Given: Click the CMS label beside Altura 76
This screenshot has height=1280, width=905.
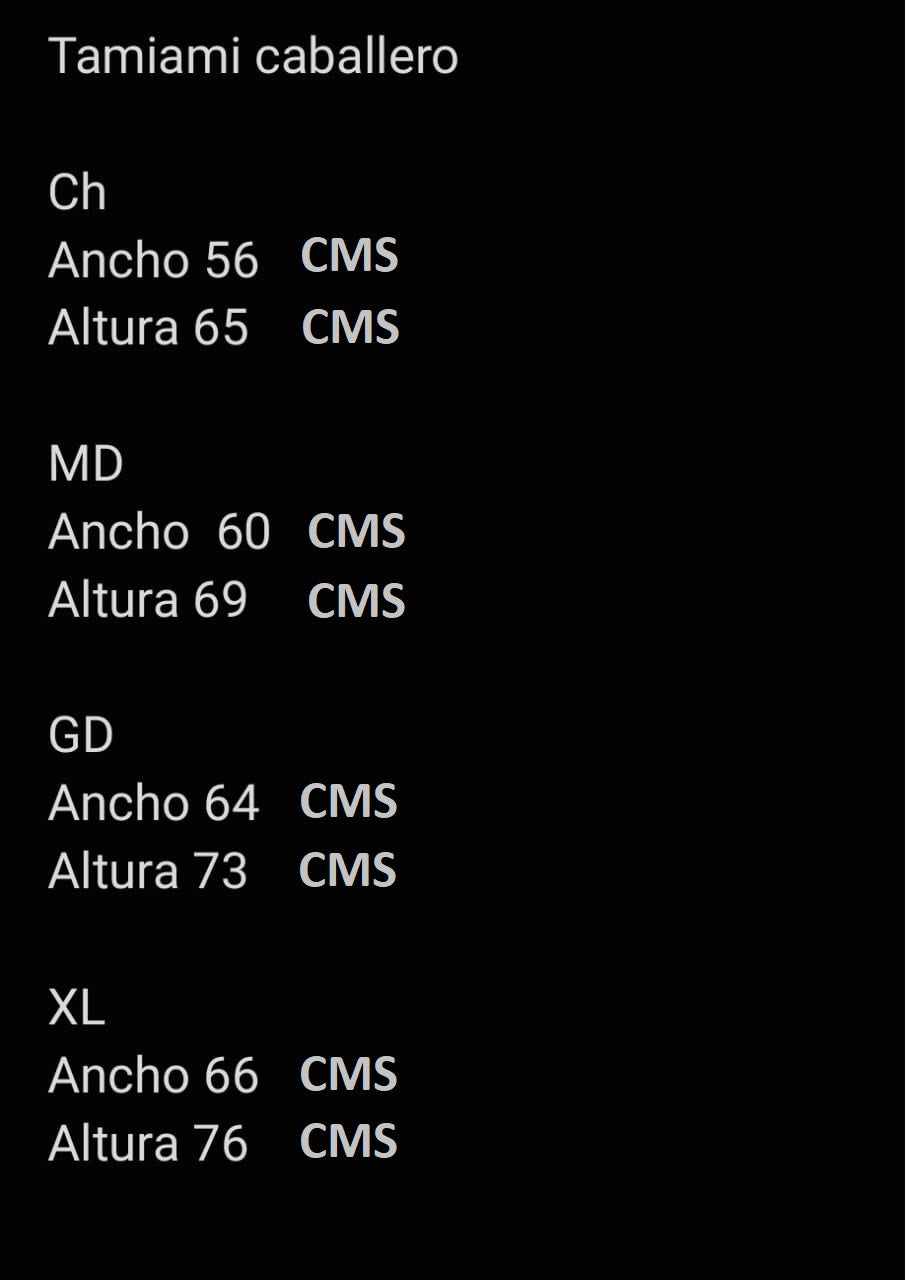Looking at the screenshot, I should pos(349,1142).
